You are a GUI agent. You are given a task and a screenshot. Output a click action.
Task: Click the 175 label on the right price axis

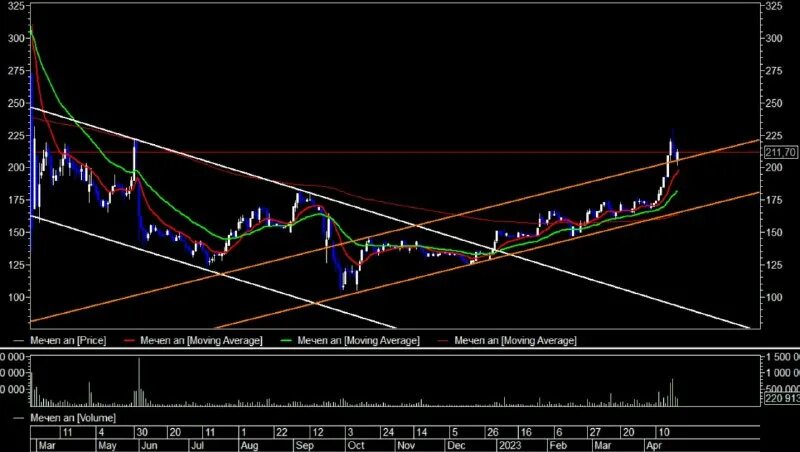[774, 200]
